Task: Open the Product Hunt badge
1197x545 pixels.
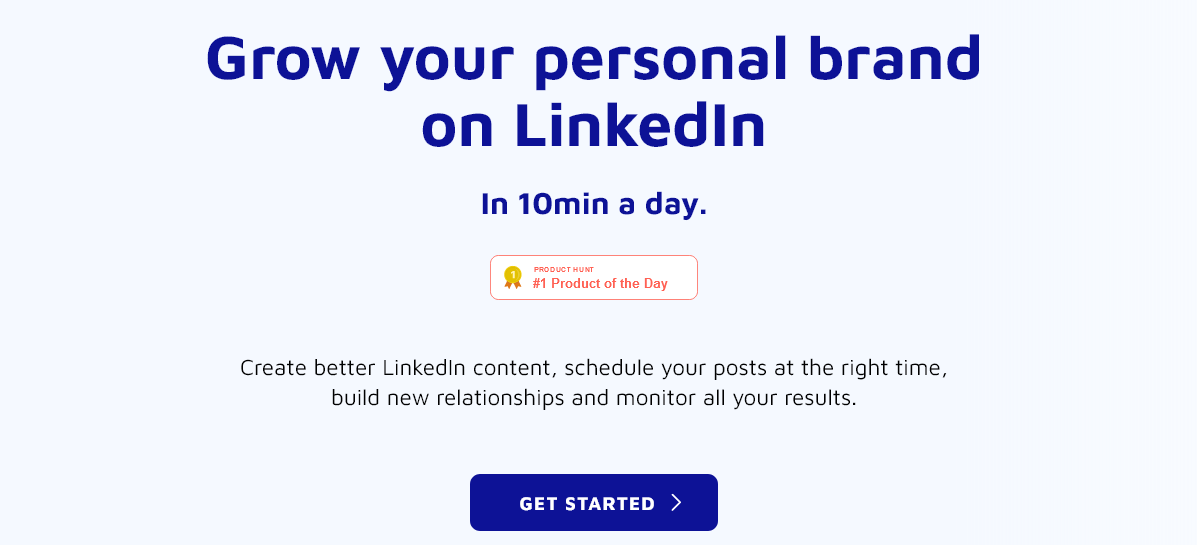Action: coord(594,277)
